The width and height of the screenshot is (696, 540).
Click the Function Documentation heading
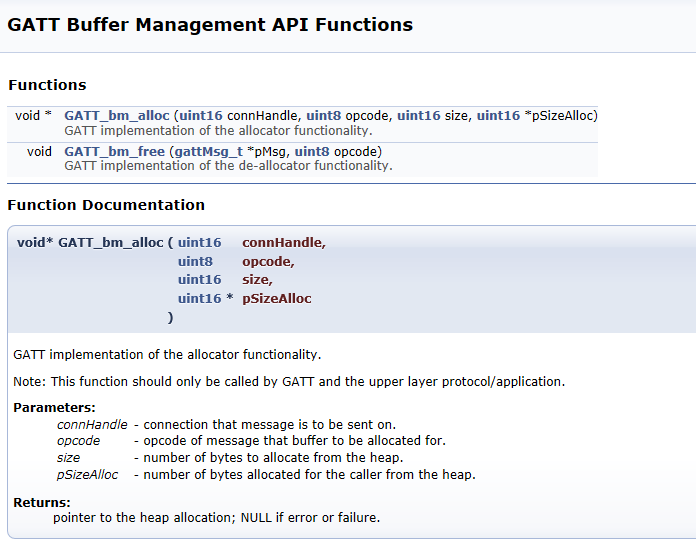coord(106,205)
